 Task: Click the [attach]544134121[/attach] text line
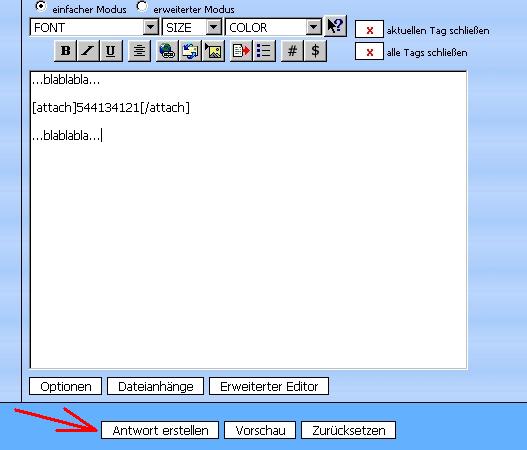pos(111,108)
